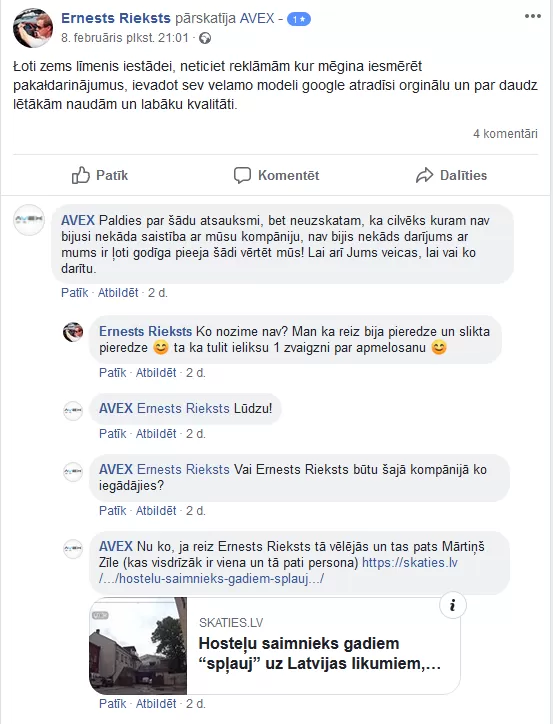The image size is (553, 724).
Task: Open the 8. februāris plkst. 21:01 timestamp
Action: 125,38
